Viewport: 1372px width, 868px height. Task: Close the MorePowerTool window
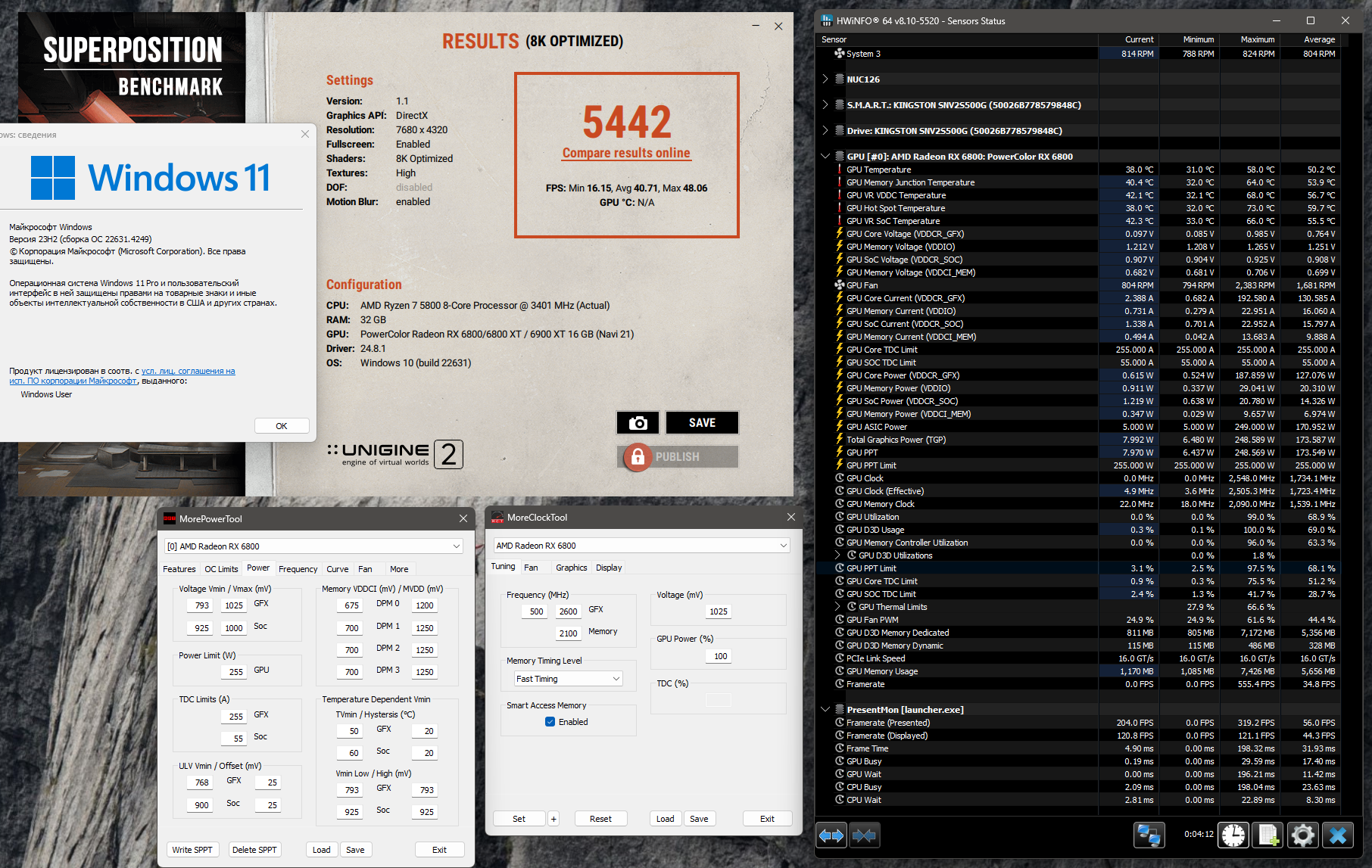tap(463, 518)
